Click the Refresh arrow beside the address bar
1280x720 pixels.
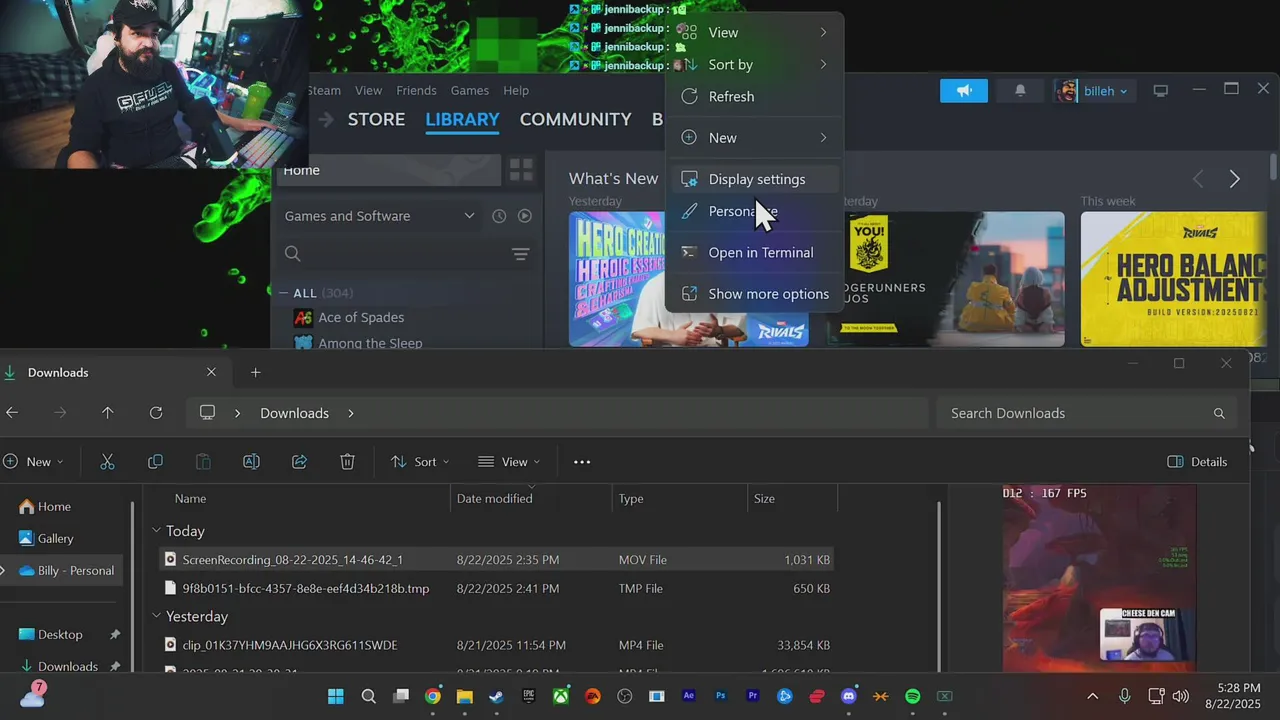click(x=156, y=413)
